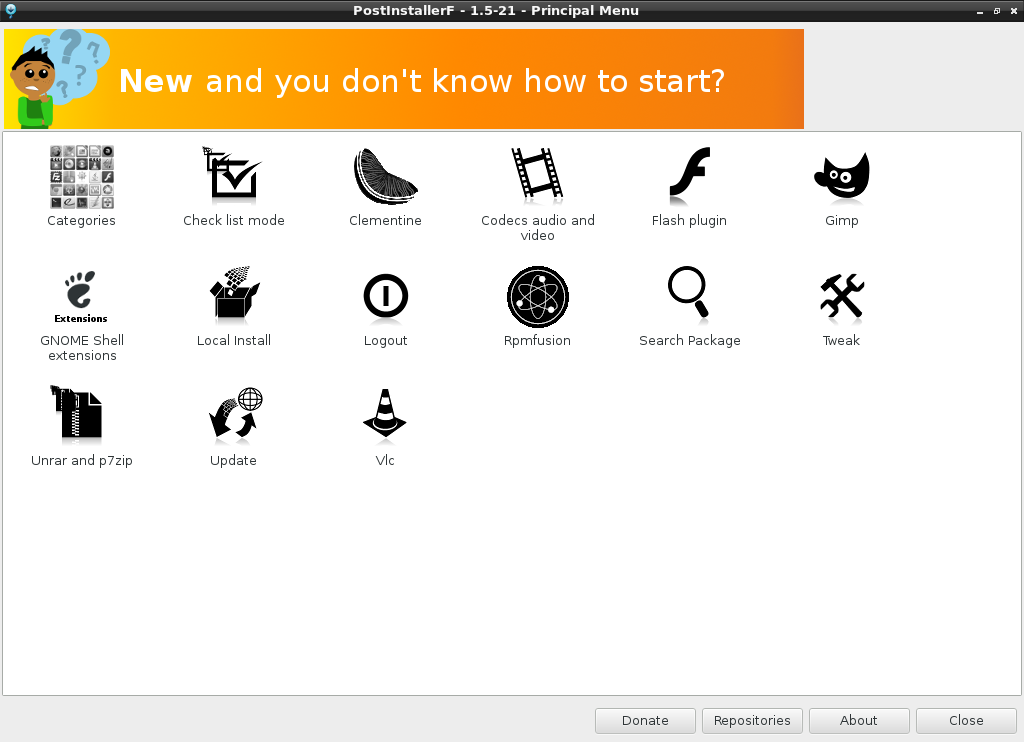Open GNOME Shell extensions footprint icon
1024x742 pixels.
pos(81,297)
